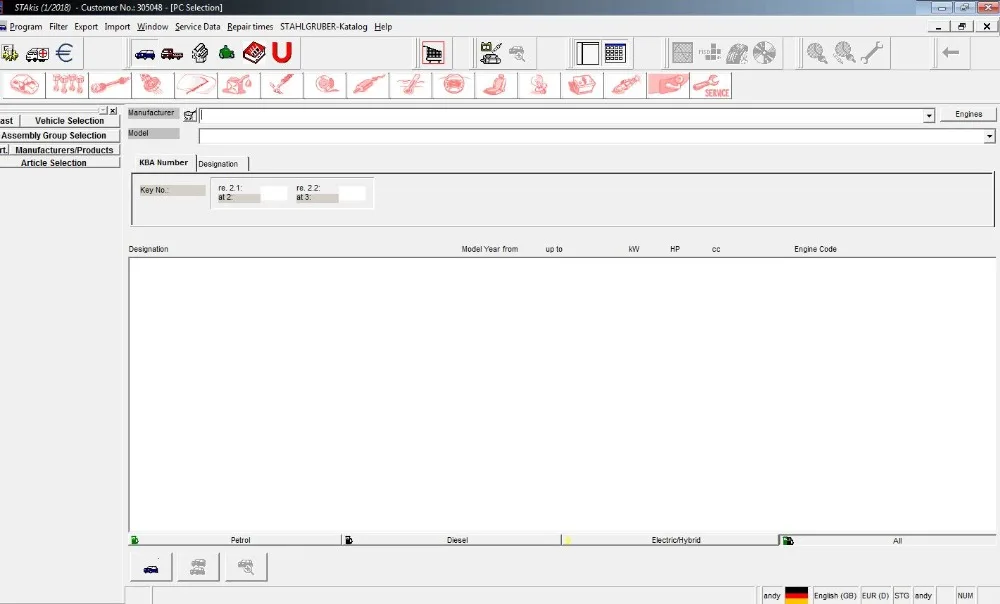Open the shopping cart

point(432,54)
